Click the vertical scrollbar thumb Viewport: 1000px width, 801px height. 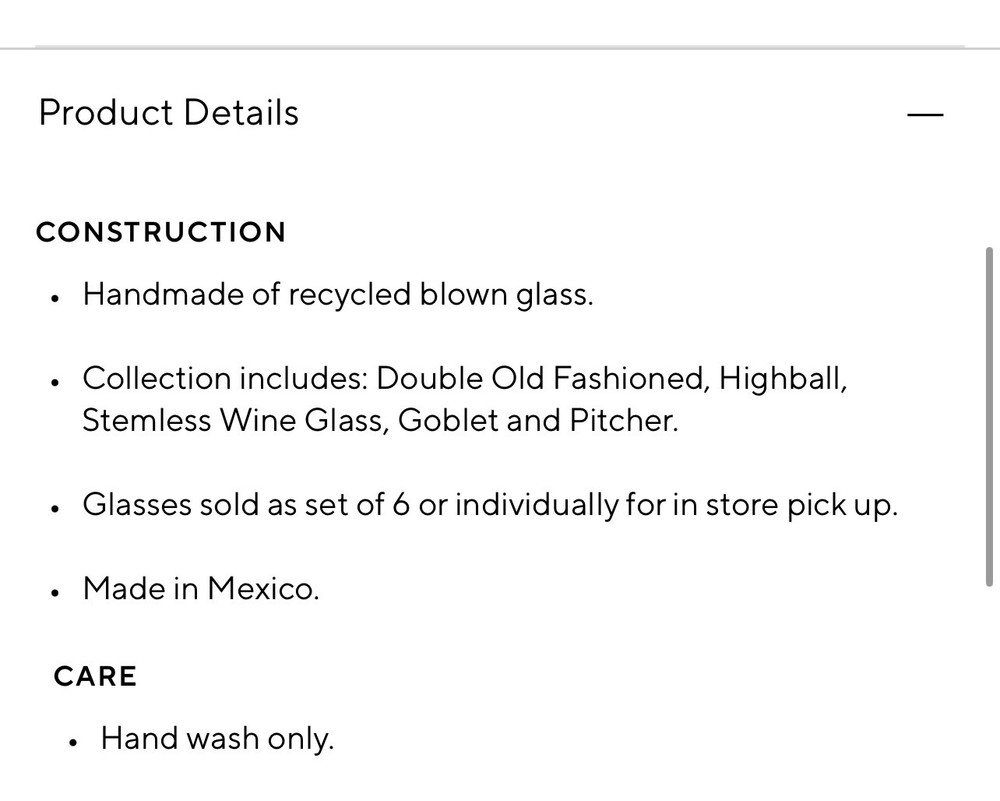[990, 415]
